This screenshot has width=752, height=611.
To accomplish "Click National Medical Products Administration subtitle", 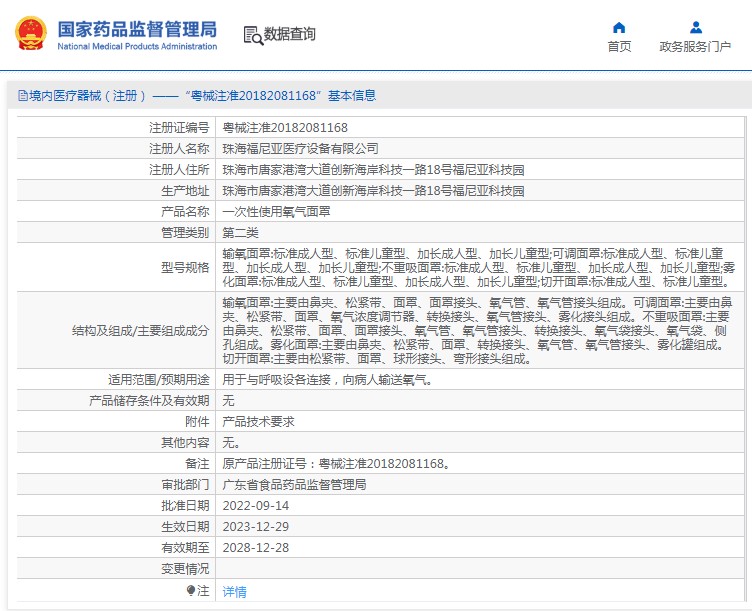I will [x=137, y=47].
